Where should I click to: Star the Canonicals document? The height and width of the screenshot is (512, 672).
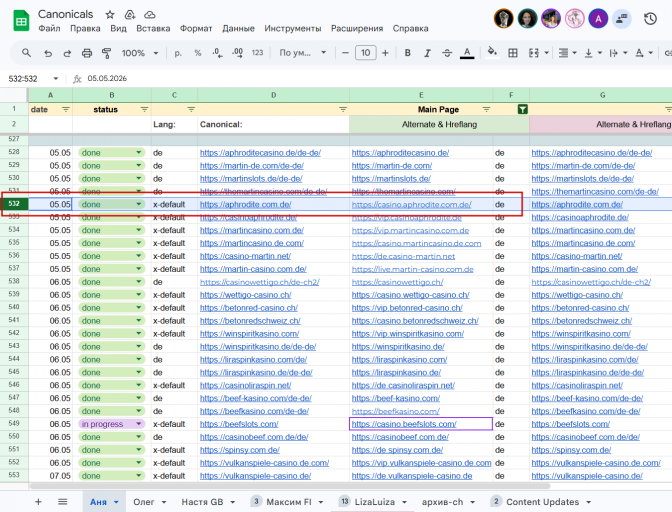coord(110,15)
